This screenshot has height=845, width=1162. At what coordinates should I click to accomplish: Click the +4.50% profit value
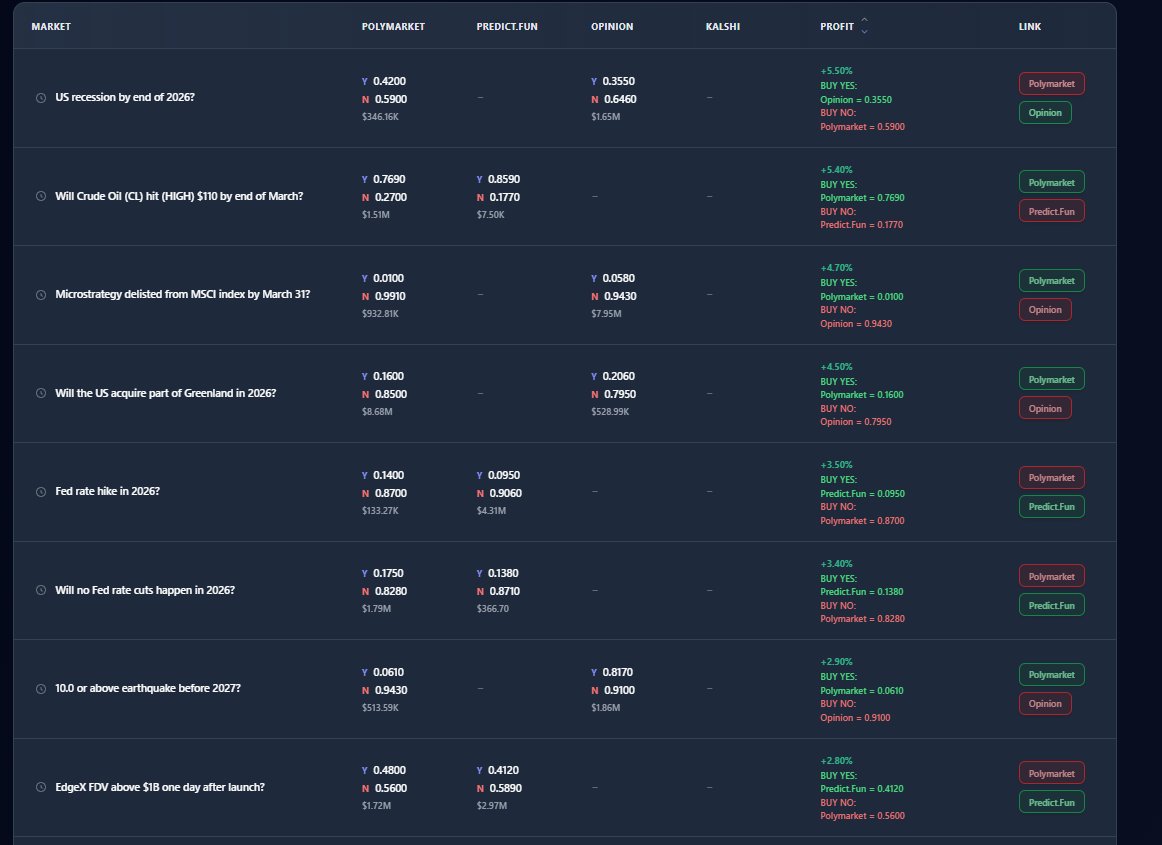pos(836,367)
